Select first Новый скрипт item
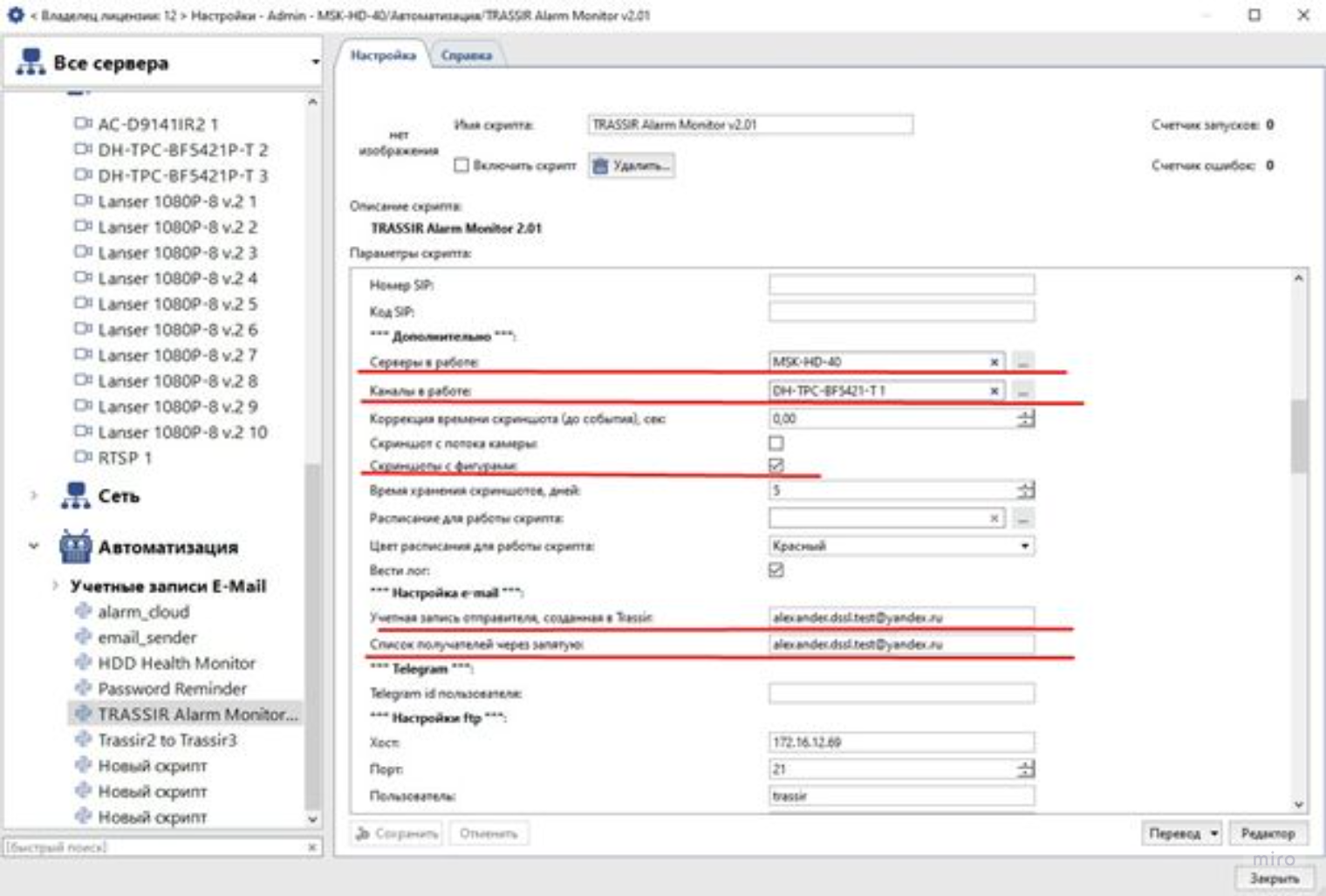This screenshot has height=896, width=1326. click(152, 765)
